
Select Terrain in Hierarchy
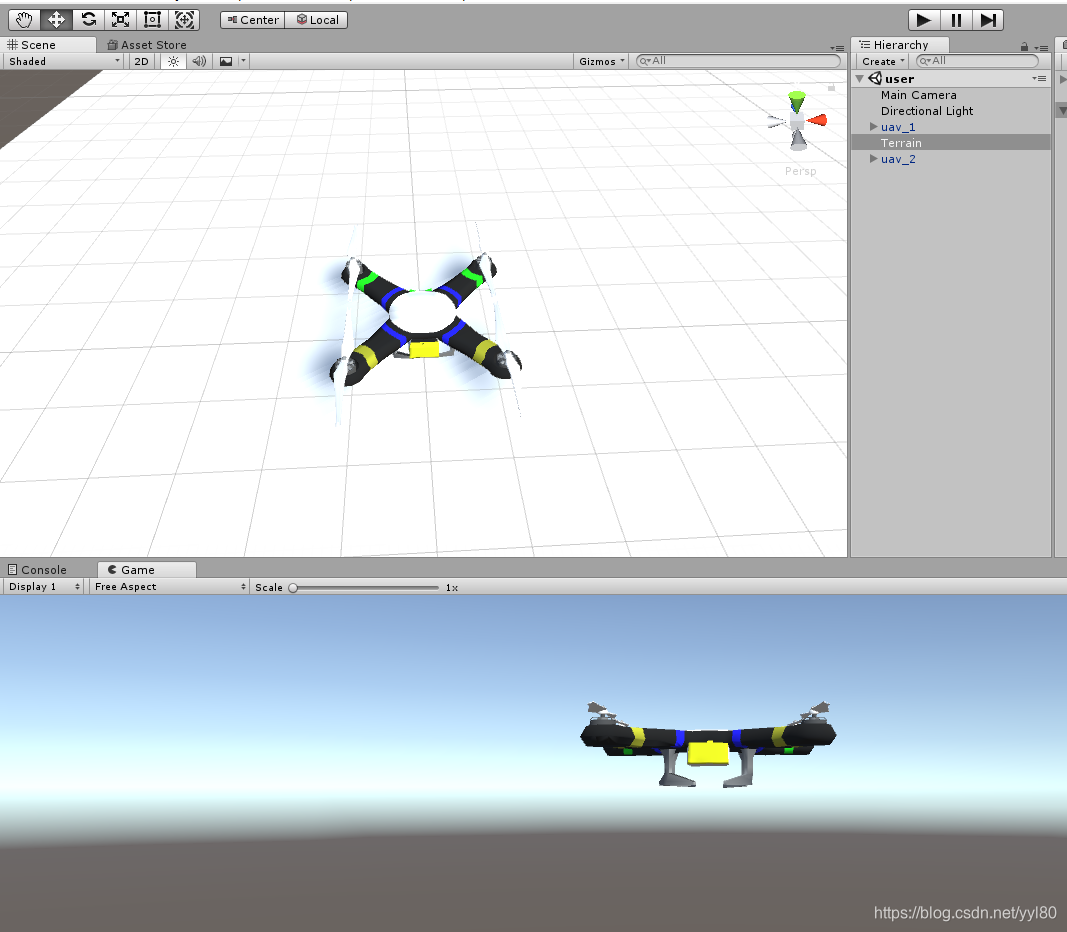951,142
